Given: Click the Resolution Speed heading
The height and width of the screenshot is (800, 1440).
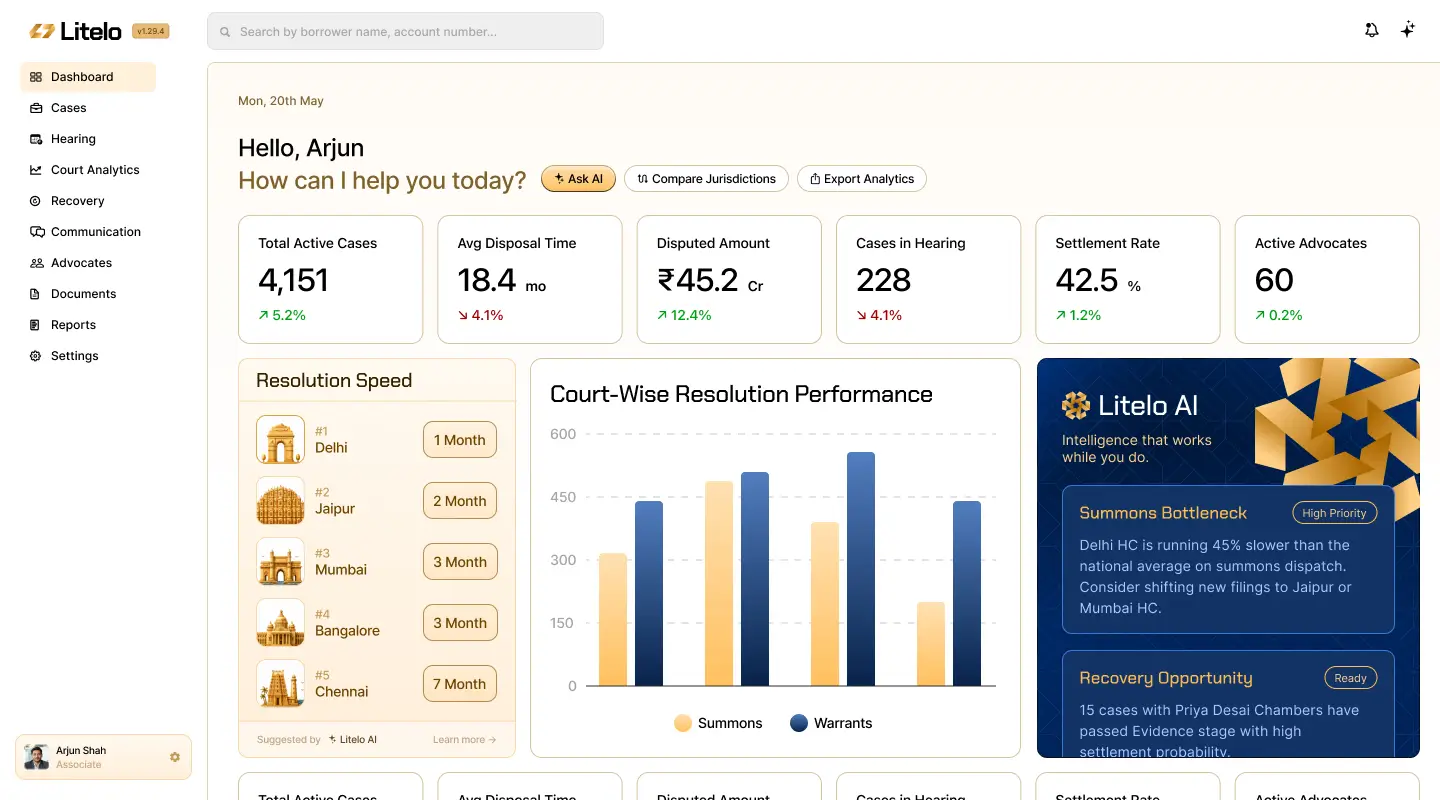Looking at the screenshot, I should pos(334,381).
